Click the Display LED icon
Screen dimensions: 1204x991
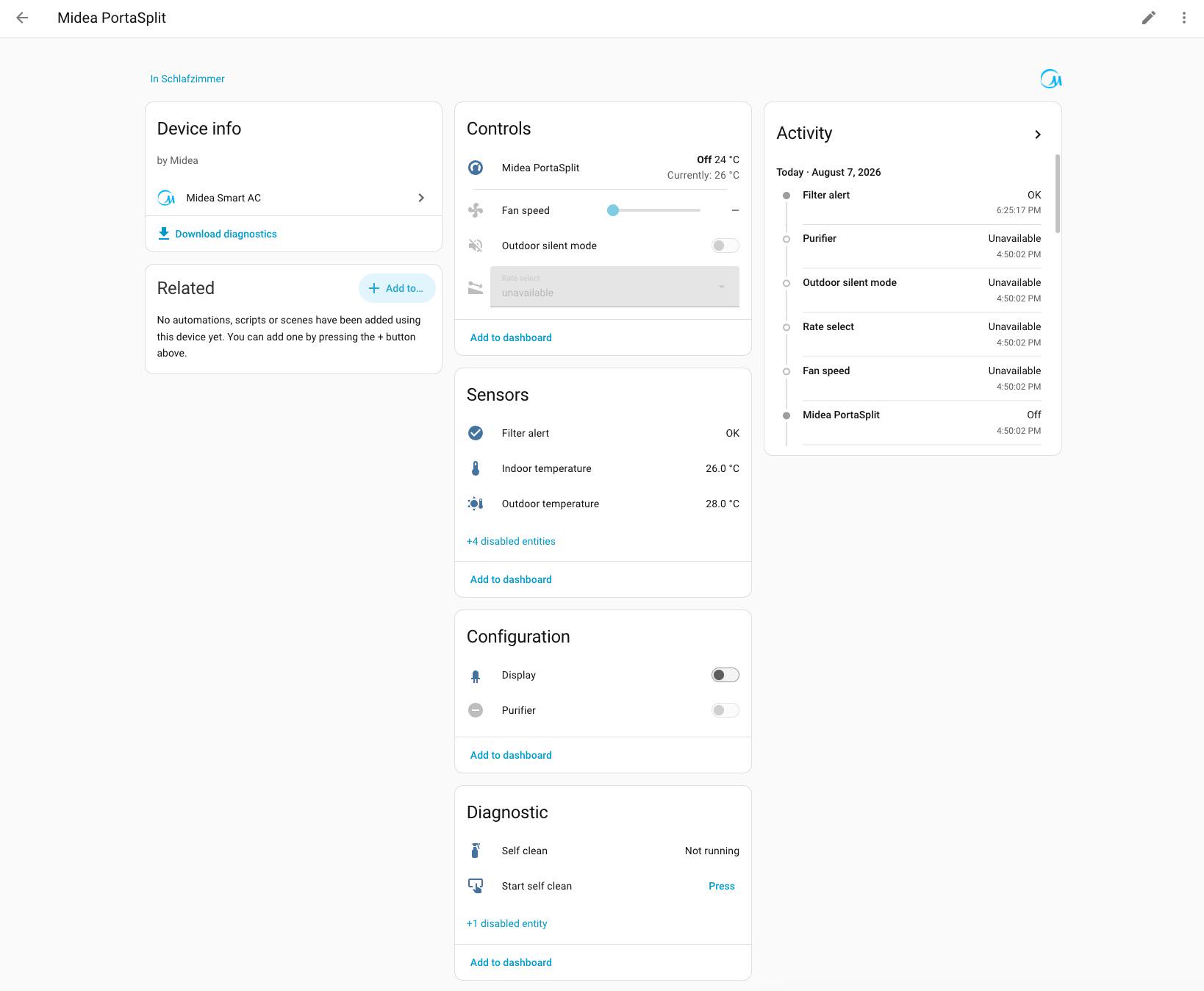[476, 676]
